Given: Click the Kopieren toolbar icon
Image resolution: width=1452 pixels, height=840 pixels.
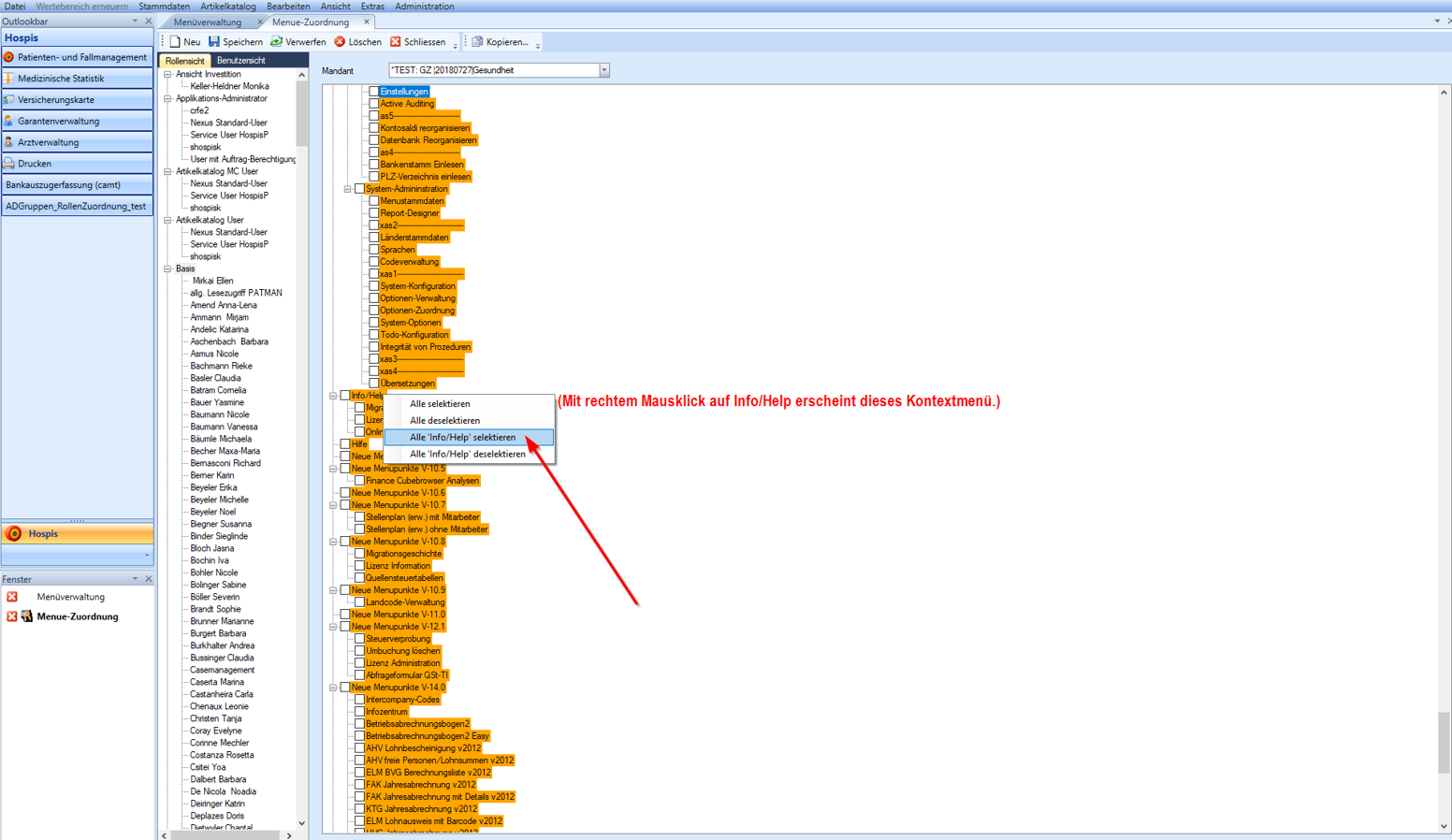Looking at the screenshot, I should (478, 42).
